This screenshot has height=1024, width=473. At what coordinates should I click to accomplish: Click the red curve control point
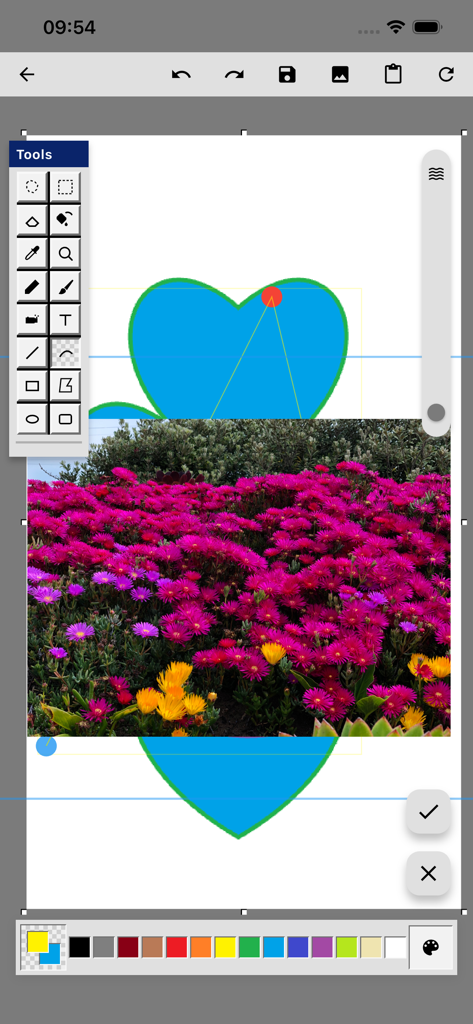tap(272, 297)
